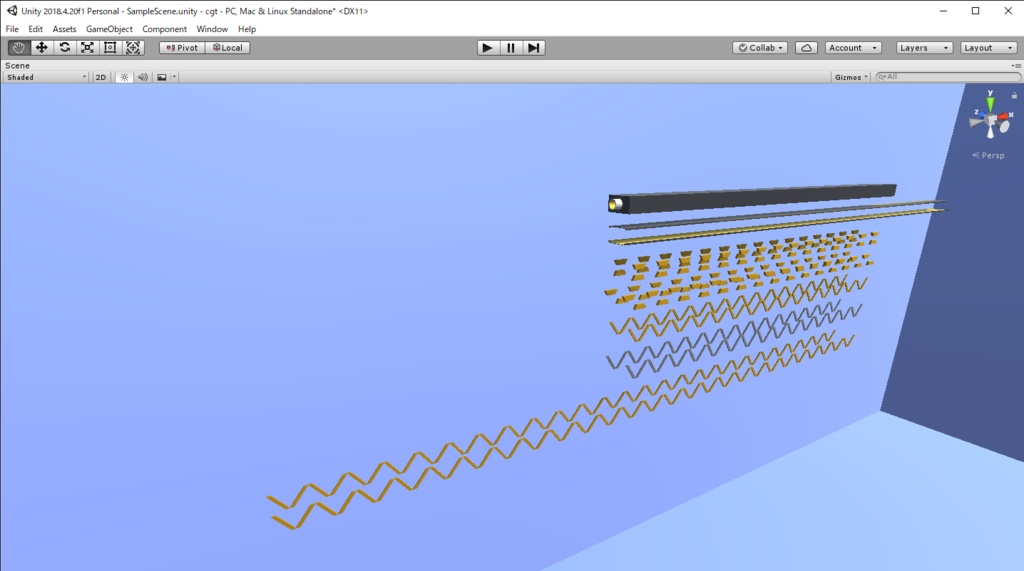Image resolution: width=1024 pixels, height=571 pixels.
Task: Select the Rect transform tool
Action: [x=110, y=48]
